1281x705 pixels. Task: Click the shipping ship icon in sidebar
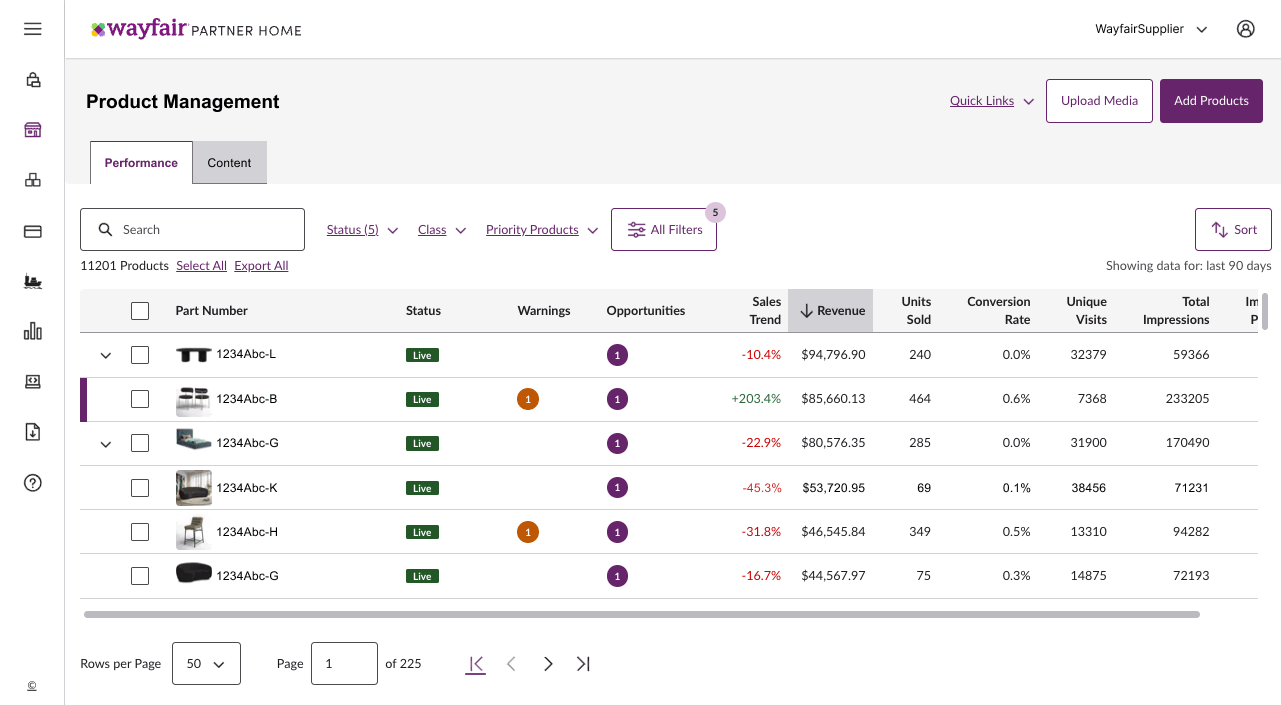[x=32, y=281]
